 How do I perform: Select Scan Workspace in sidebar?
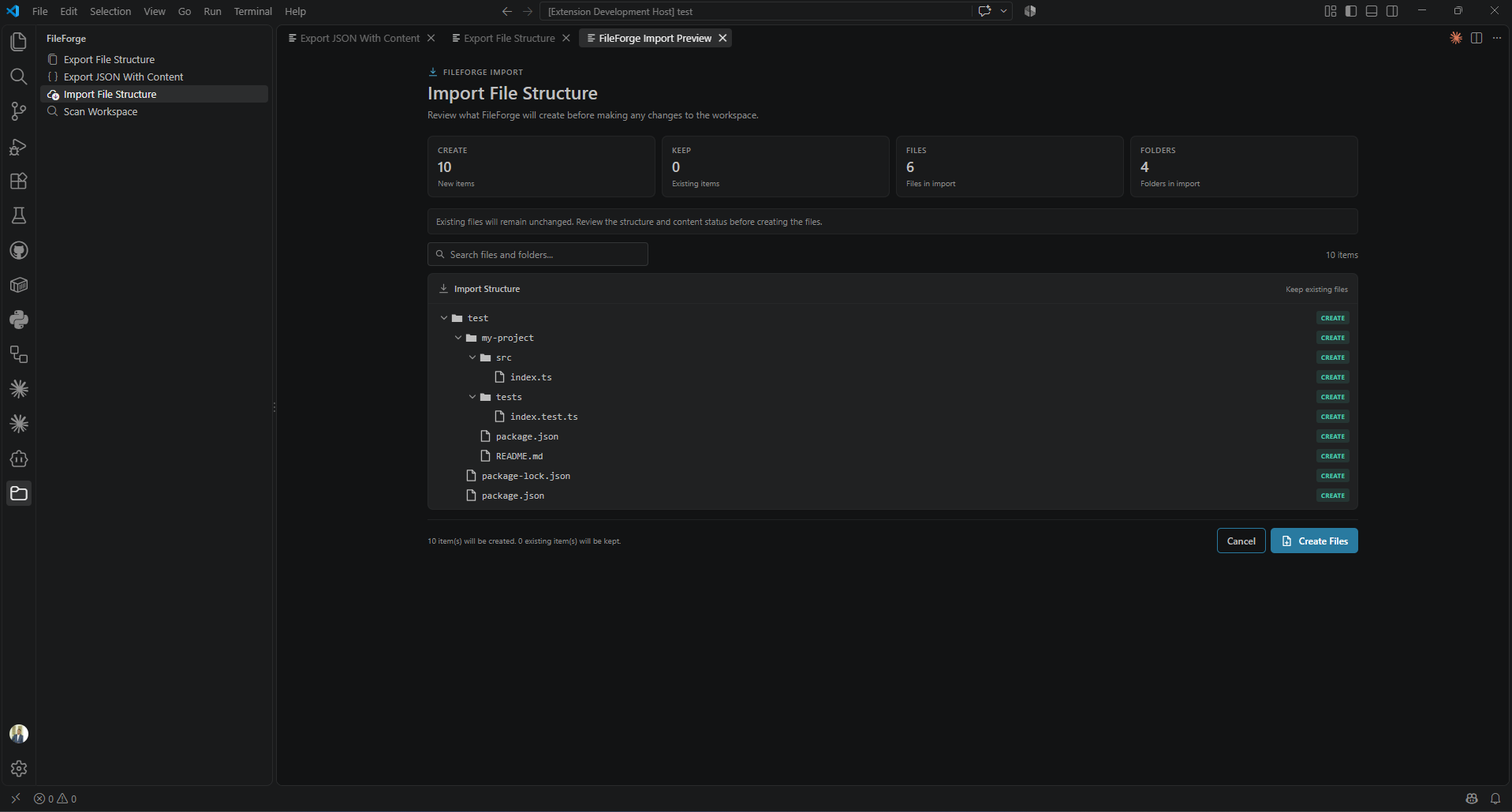pyautogui.click(x=155, y=111)
